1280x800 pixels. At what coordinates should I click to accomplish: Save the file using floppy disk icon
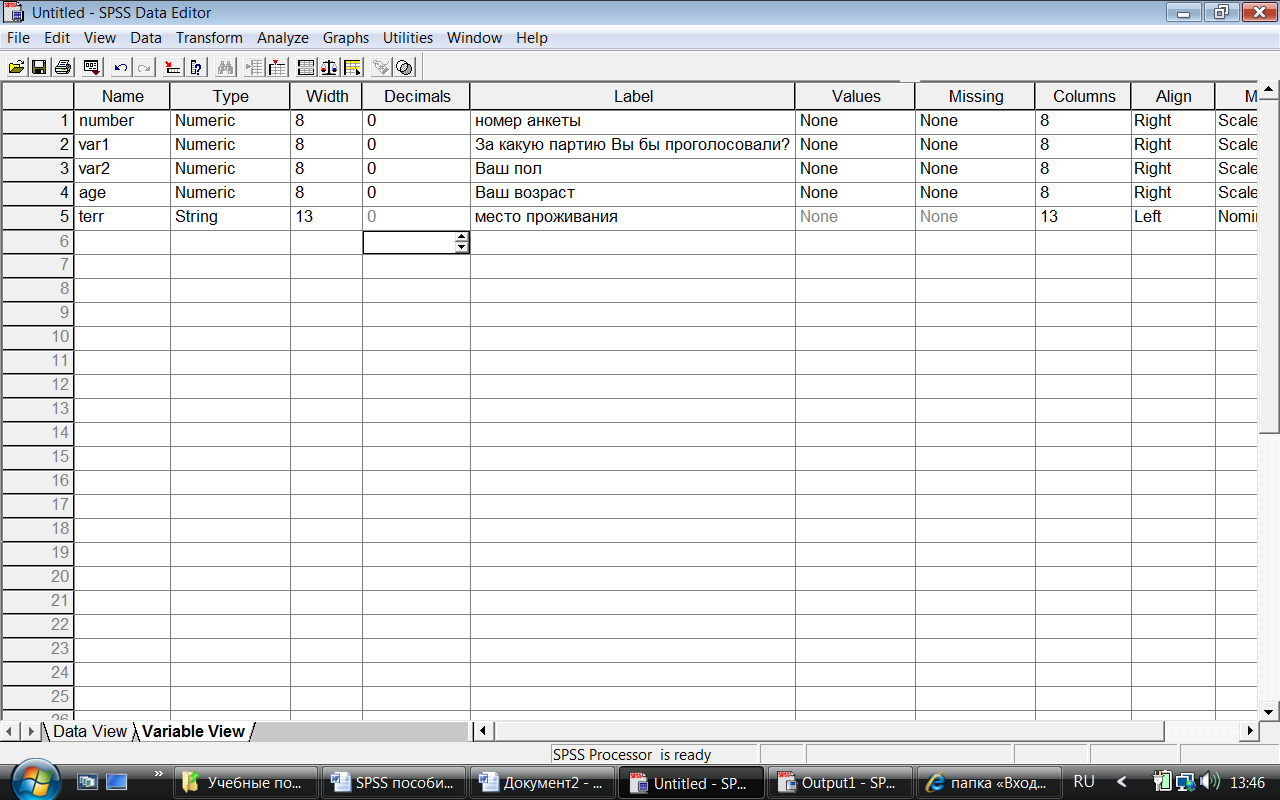pos(39,68)
